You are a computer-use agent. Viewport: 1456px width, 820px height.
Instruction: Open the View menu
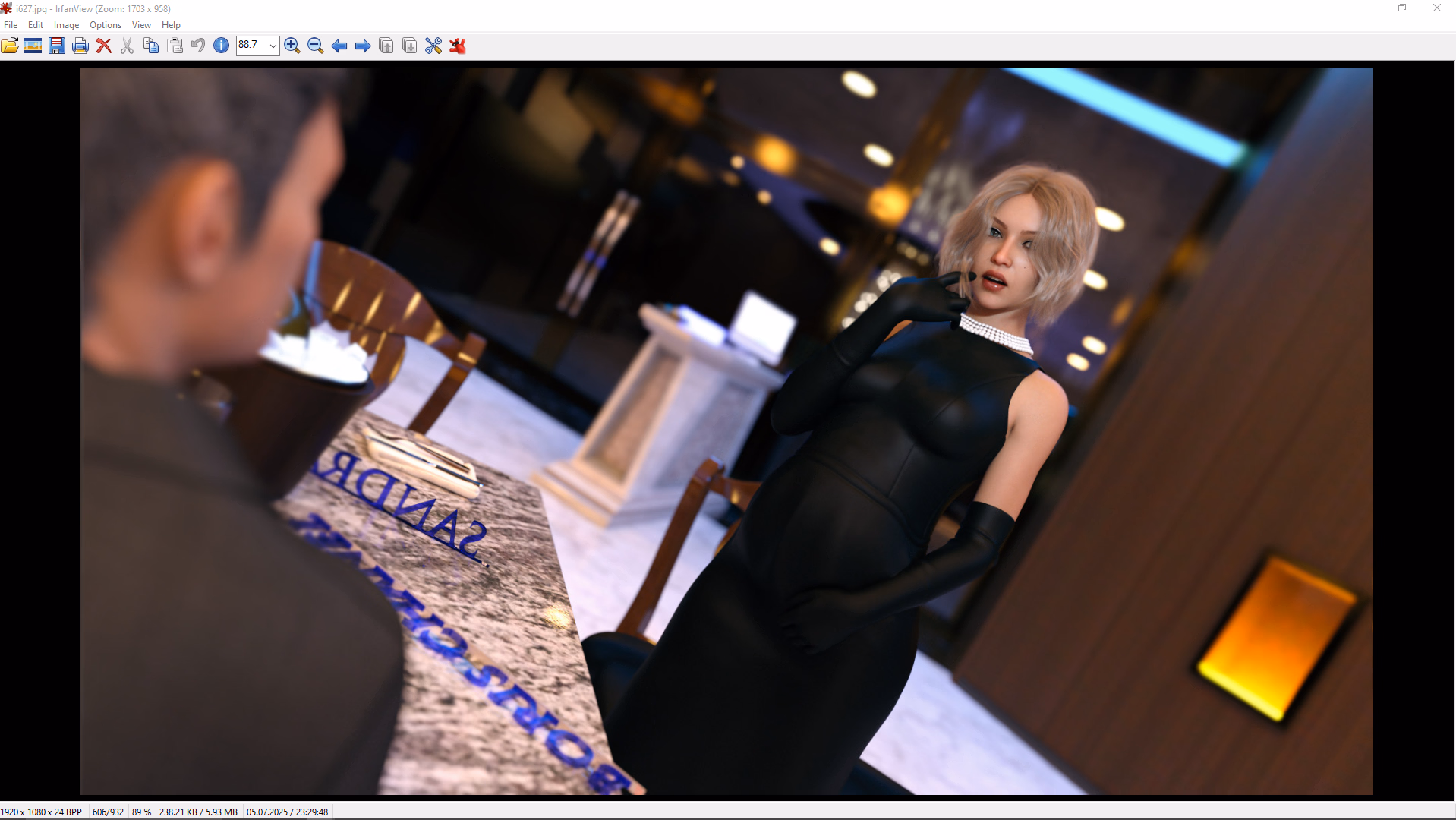(x=141, y=25)
